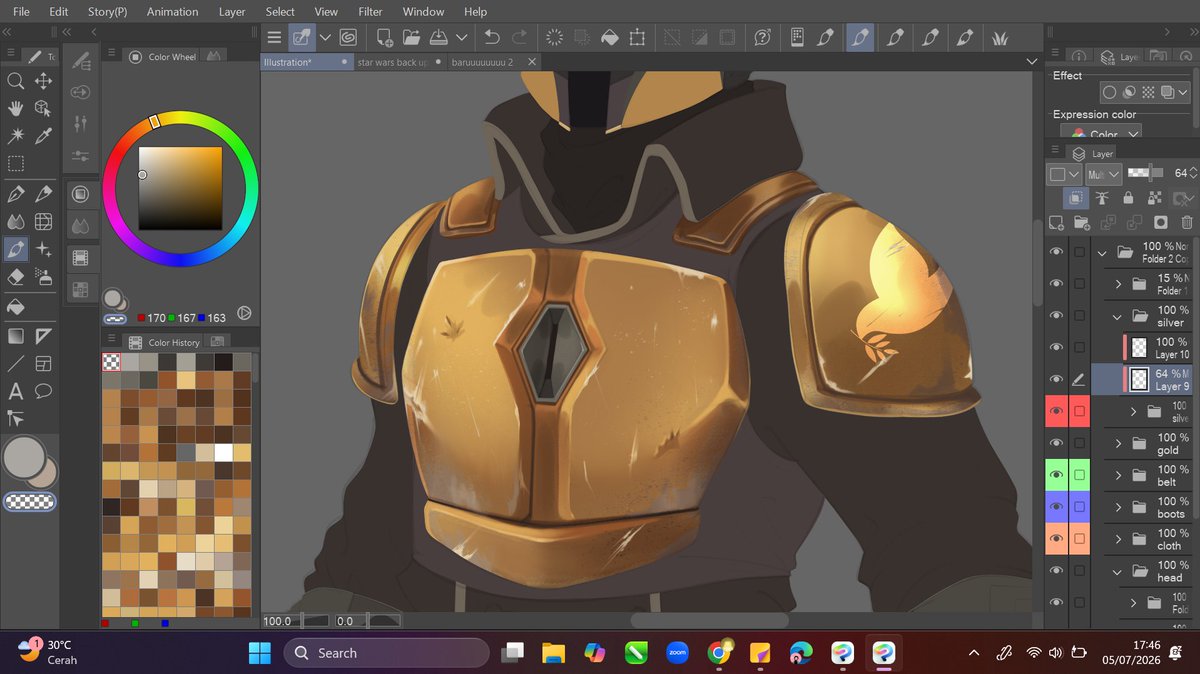This screenshot has height=674, width=1200.
Task: Expand the gold folder
Action: (x=1117, y=444)
